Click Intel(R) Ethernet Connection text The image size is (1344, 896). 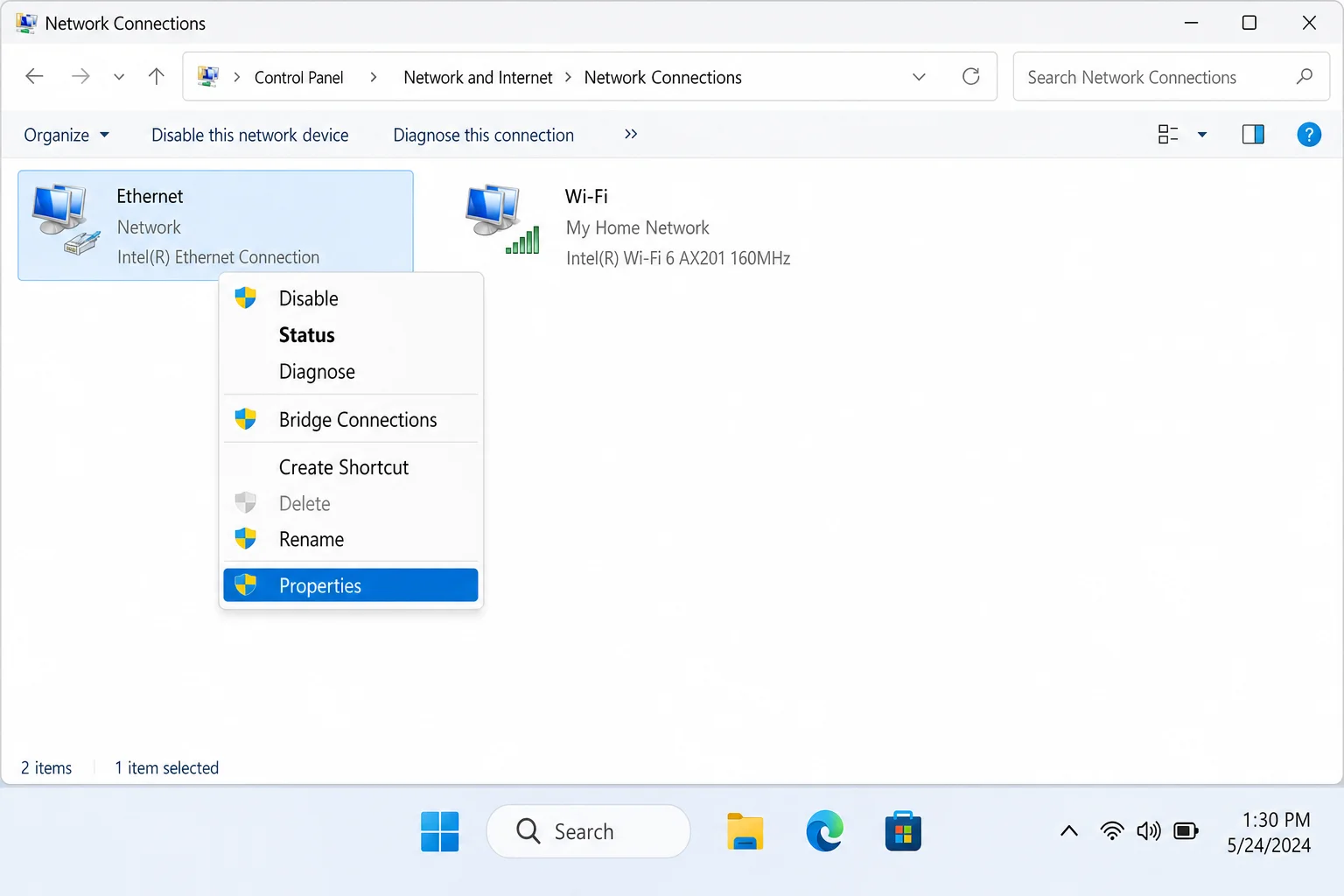[218, 257]
